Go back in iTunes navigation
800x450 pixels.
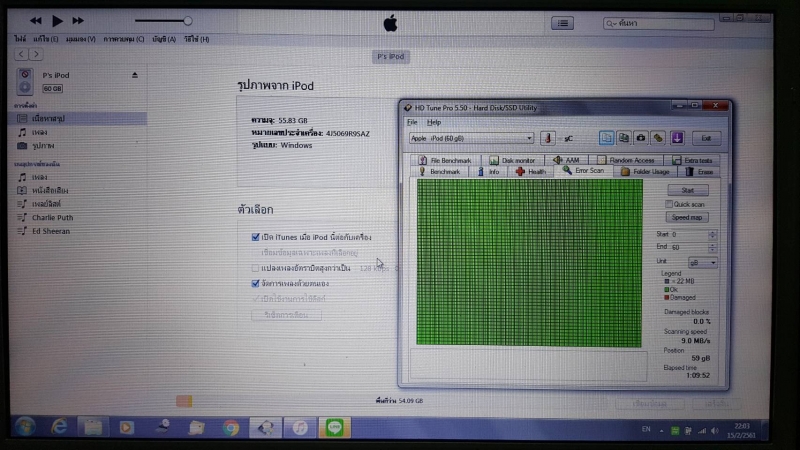[21, 54]
